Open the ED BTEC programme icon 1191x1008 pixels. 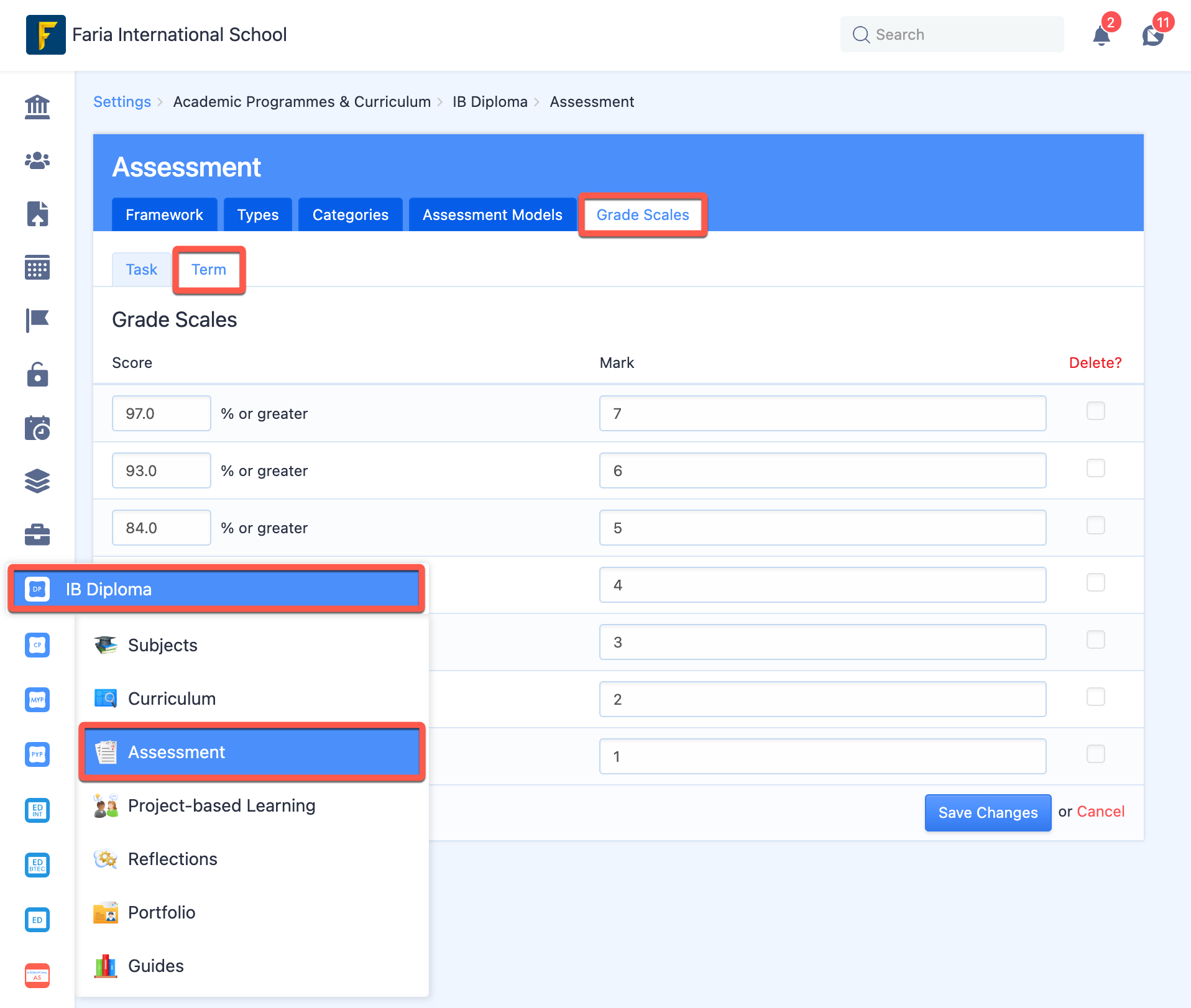pyautogui.click(x=37, y=865)
